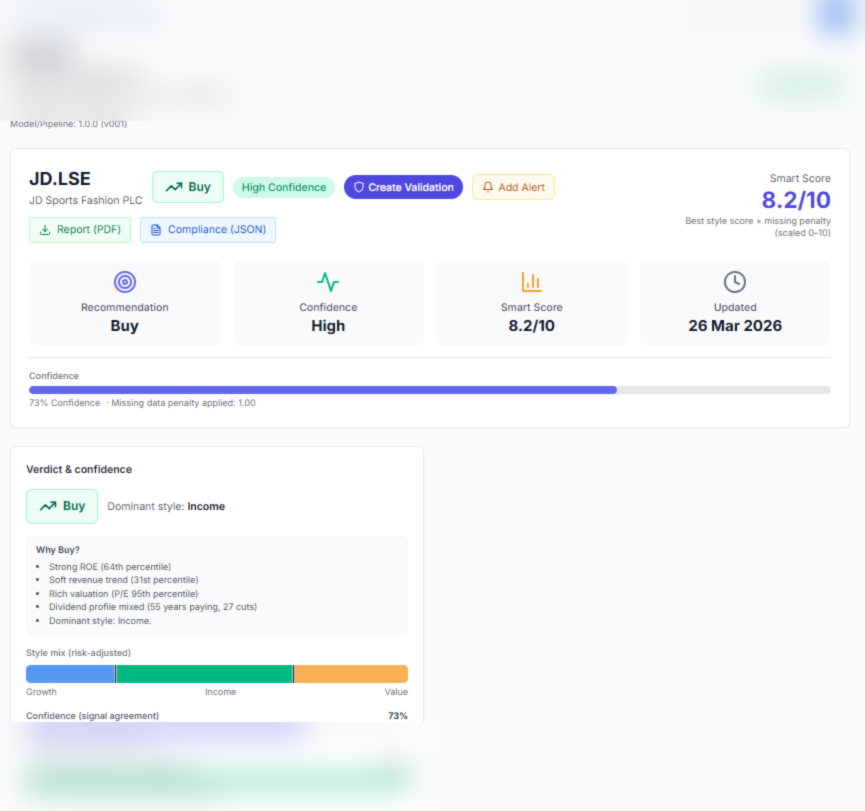Click the target icon above Recommendation

[x=125, y=282]
